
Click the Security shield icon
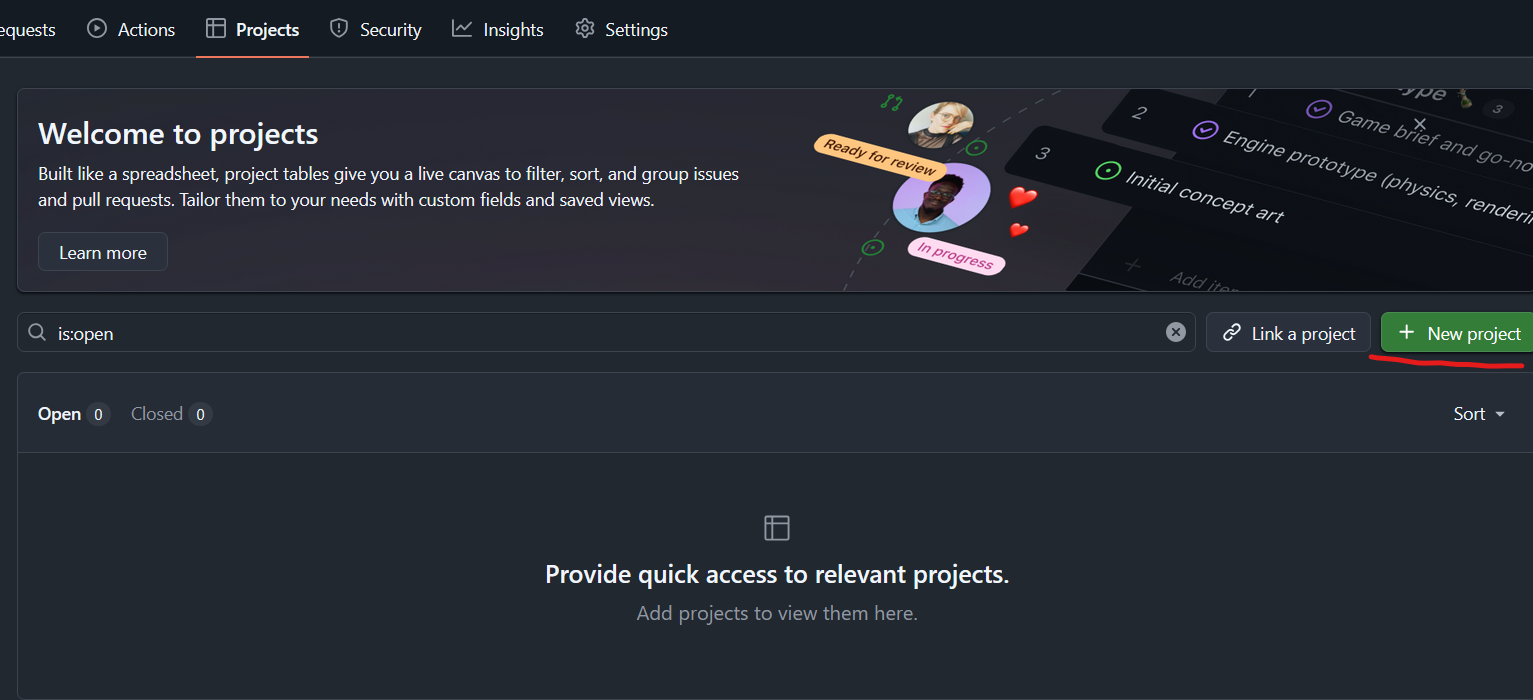(339, 29)
